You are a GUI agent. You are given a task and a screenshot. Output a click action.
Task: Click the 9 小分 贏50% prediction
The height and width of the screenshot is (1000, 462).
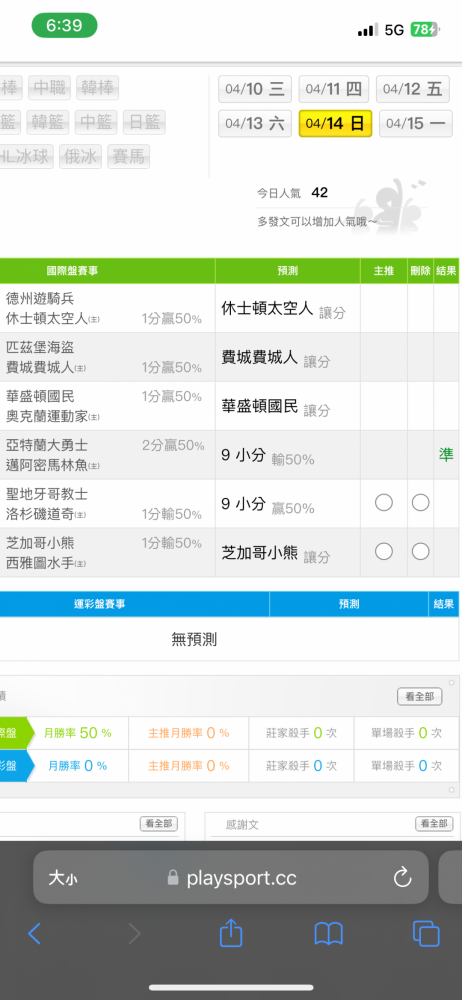(267, 505)
